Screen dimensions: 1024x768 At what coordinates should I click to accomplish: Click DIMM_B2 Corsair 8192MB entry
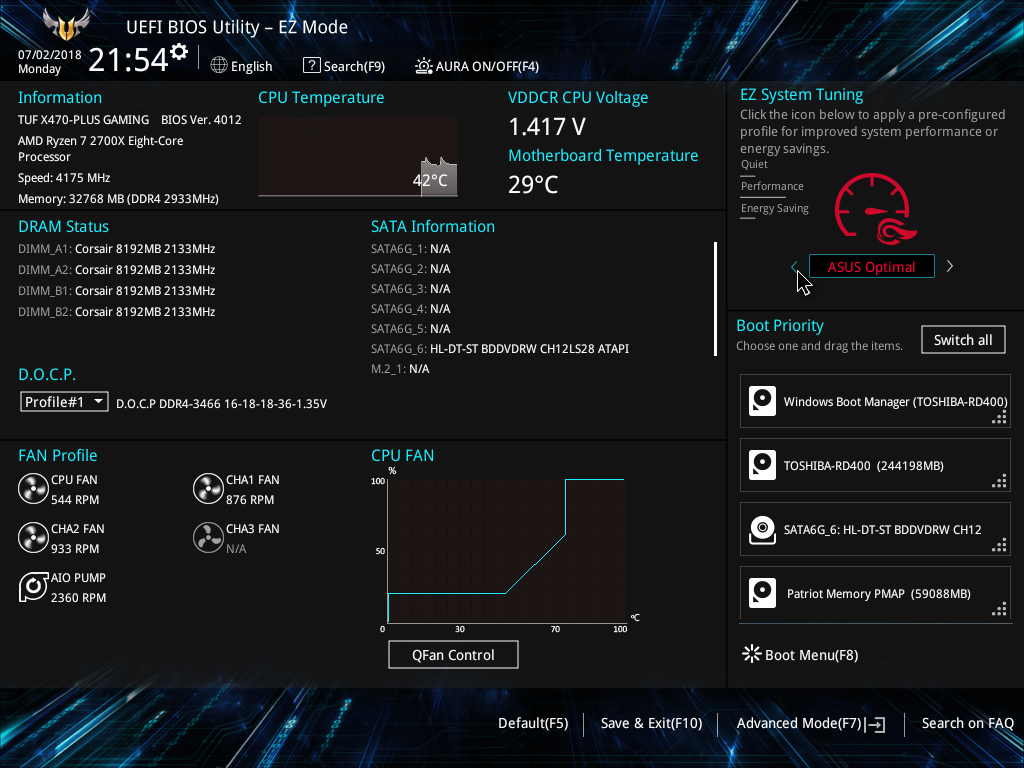point(117,312)
